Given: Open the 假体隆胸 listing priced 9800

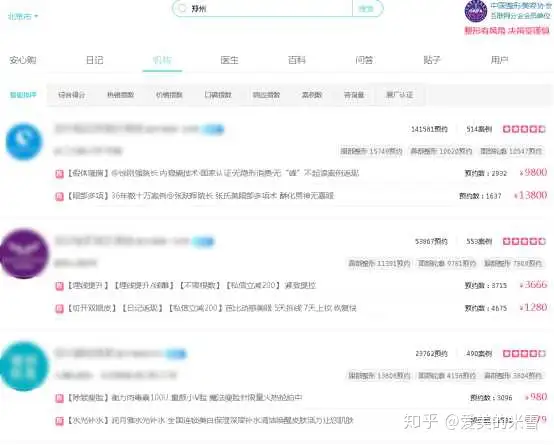Looking at the screenshot, I should pos(213,173).
